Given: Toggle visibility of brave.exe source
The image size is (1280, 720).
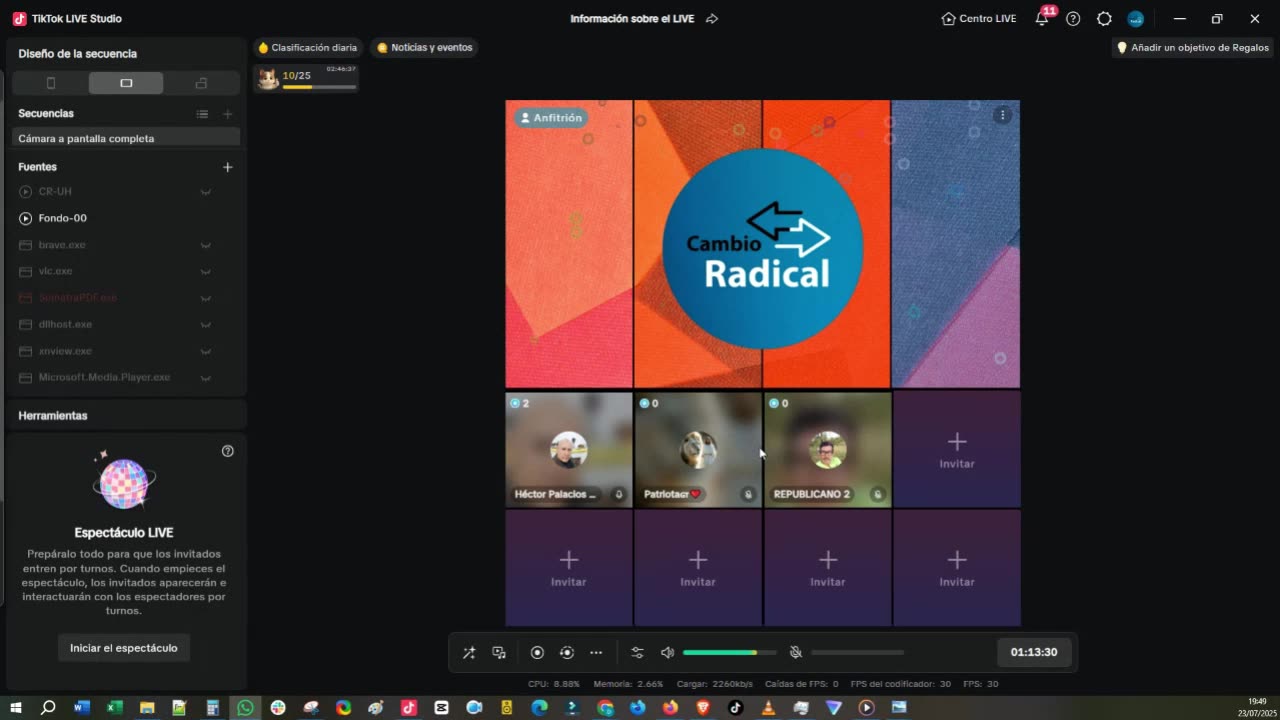Looking at the screenshot, I should (205, 245).
